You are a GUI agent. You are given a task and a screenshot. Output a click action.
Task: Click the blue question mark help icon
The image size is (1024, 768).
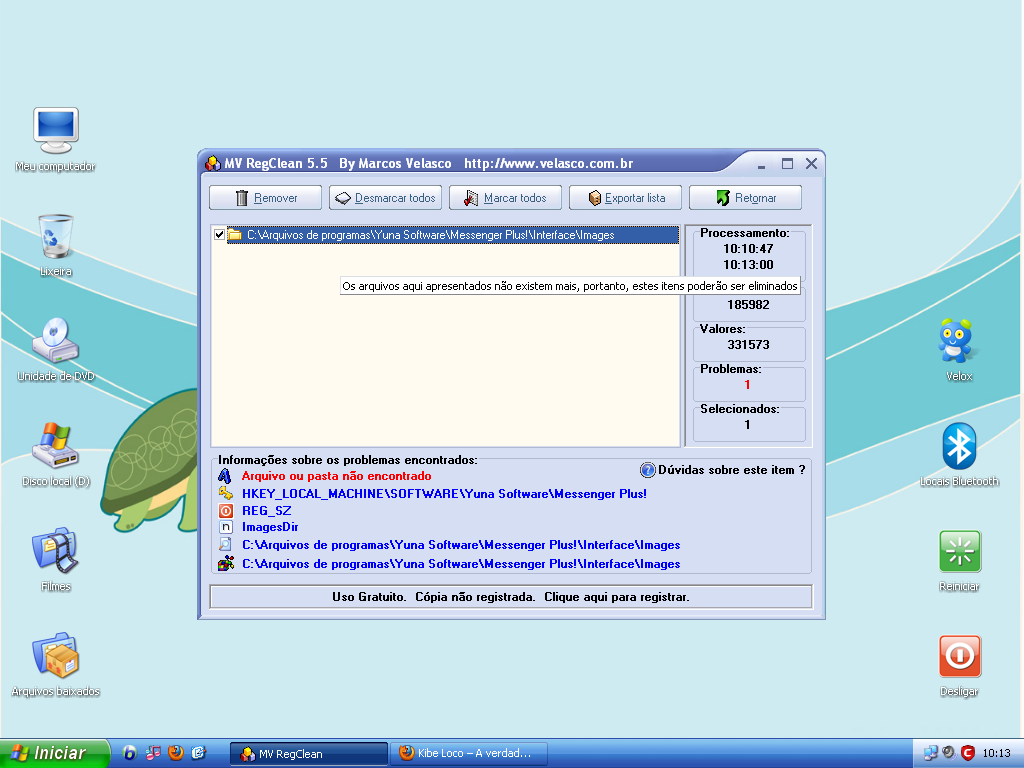[647, 470]
